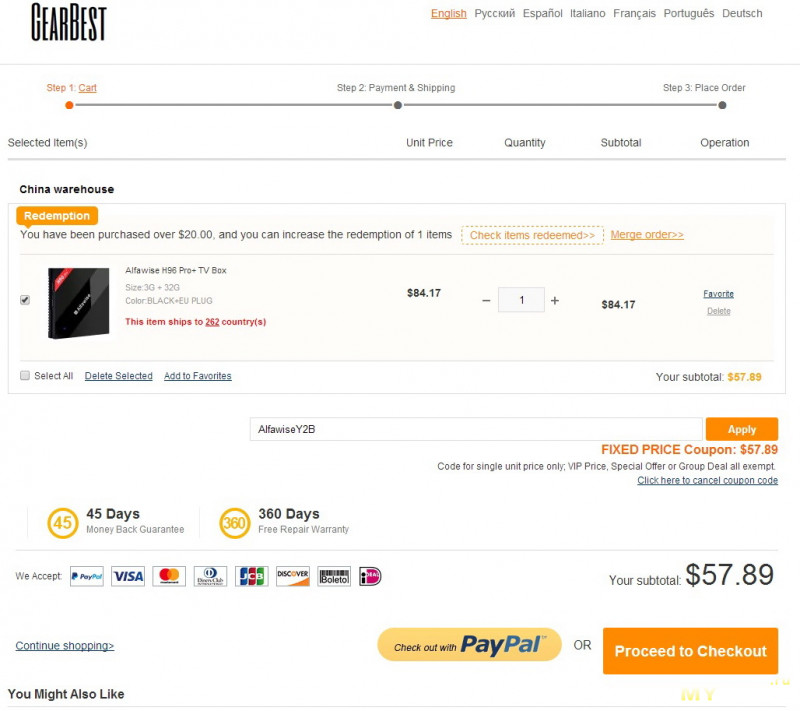
Task: Switch language to Русский
Action: (x=494, y=13)
